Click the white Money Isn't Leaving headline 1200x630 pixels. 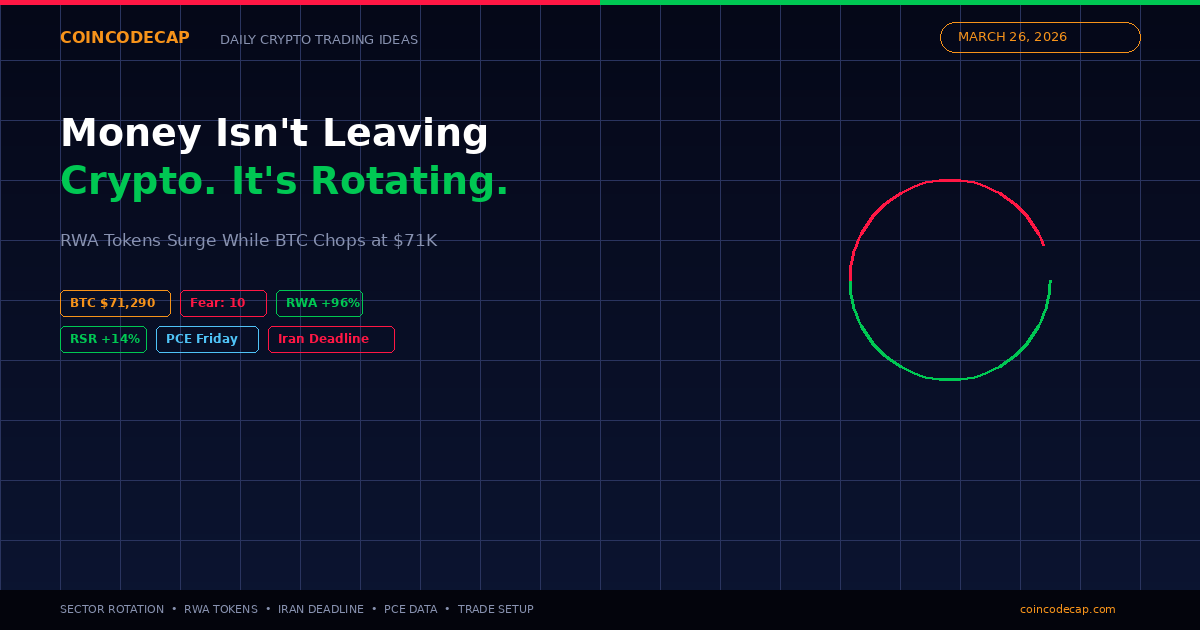coord(274,134)
